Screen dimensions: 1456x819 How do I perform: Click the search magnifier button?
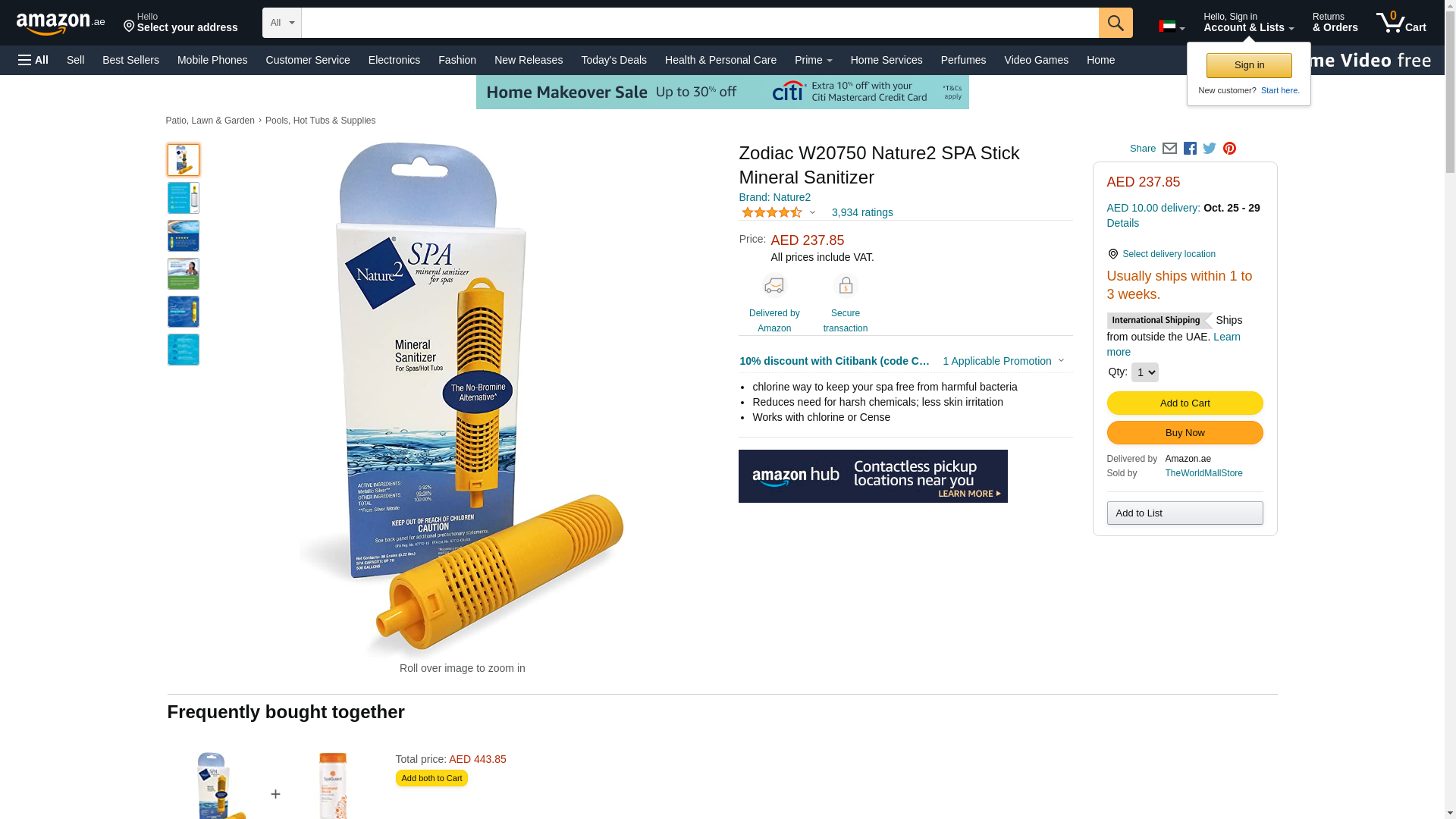tap(1116, 23)
